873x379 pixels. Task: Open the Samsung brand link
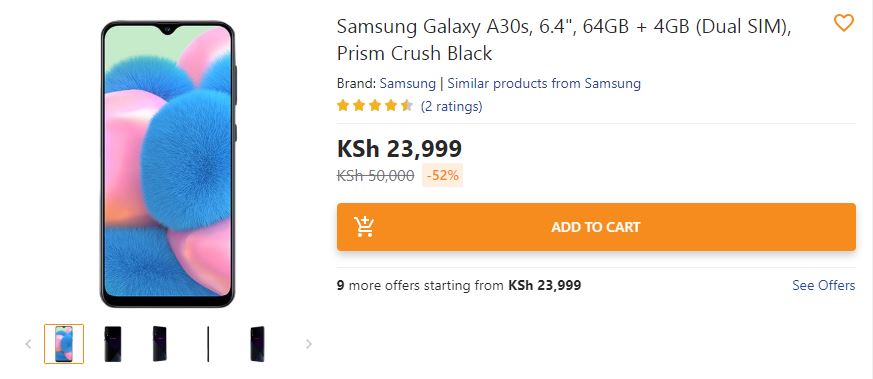coord(408,83)
